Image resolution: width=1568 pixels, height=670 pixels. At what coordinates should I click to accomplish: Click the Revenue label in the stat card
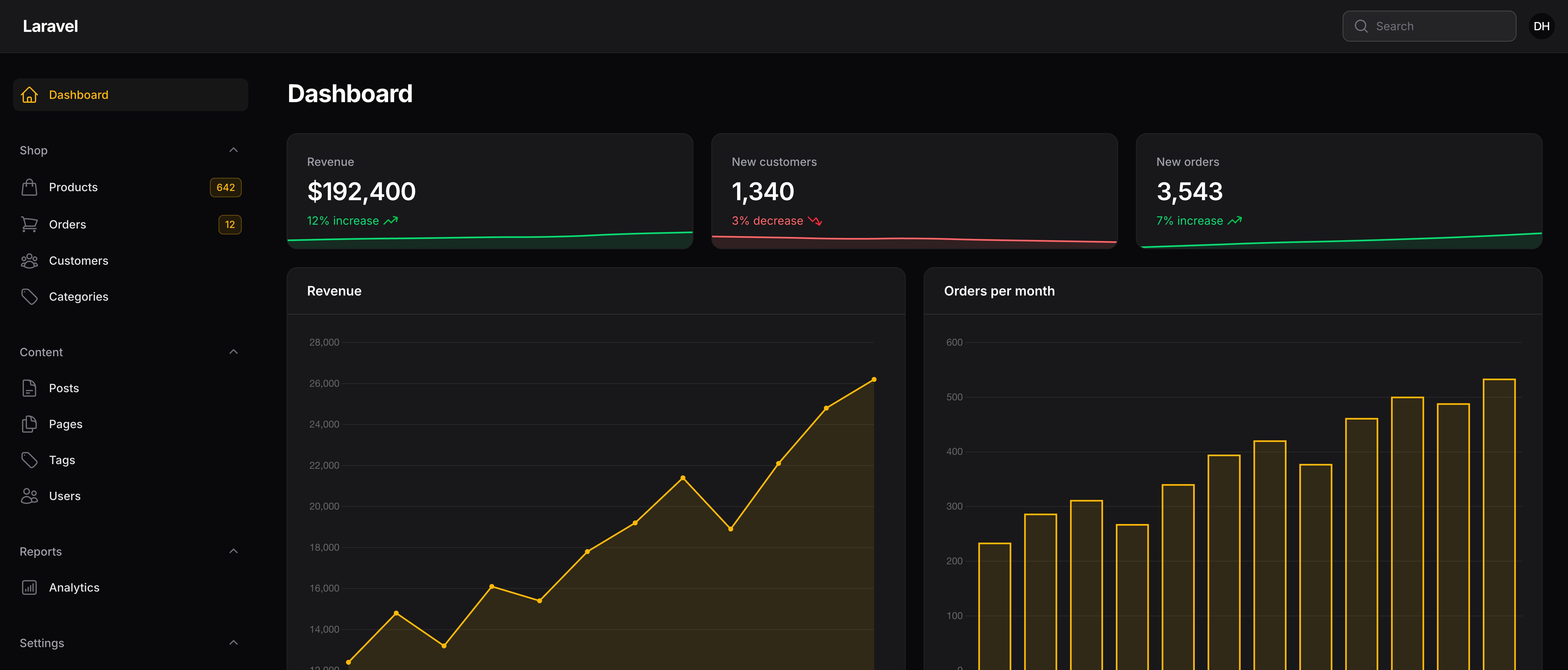pos(330,162)
